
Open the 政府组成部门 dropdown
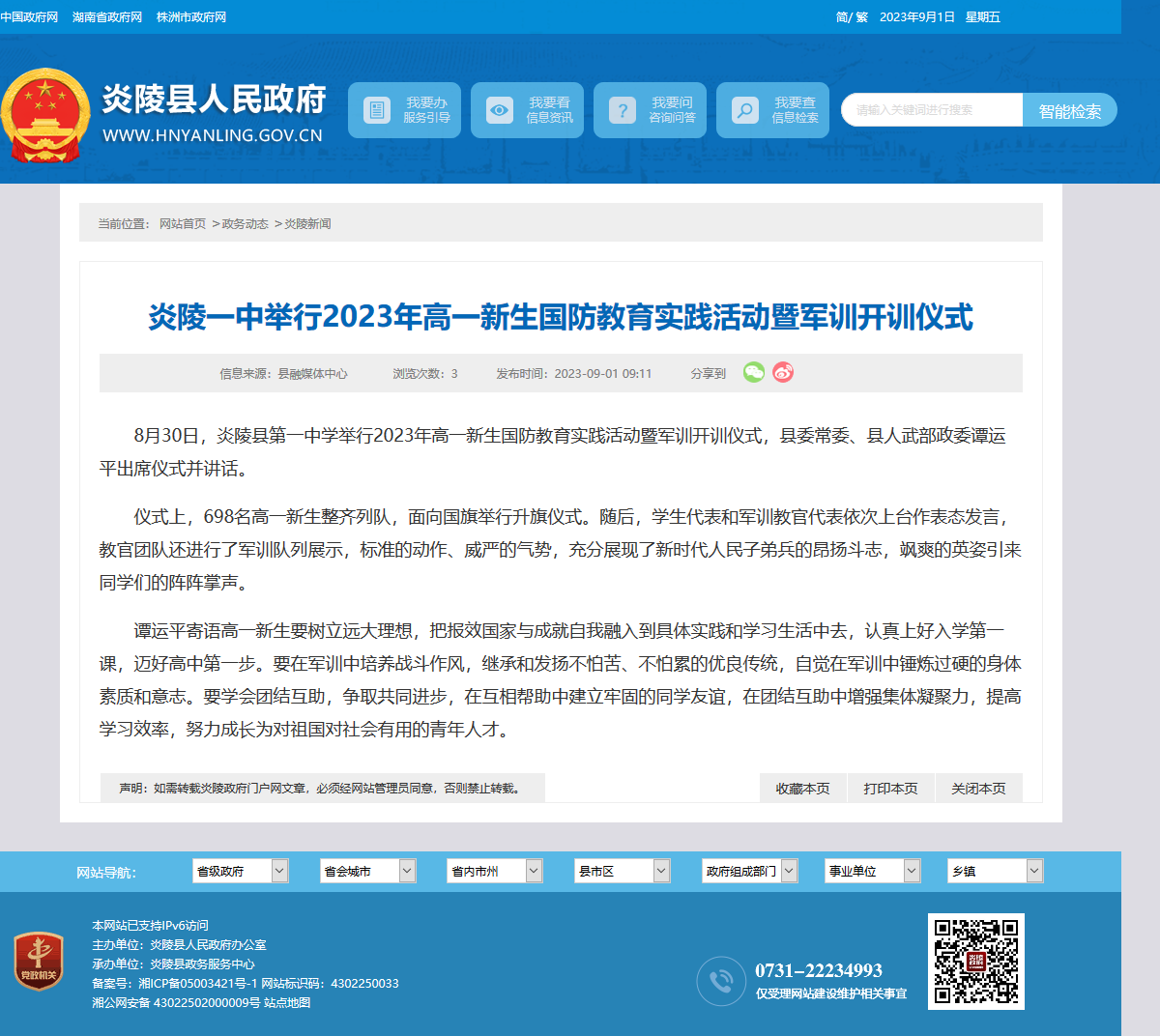(750, 871)
